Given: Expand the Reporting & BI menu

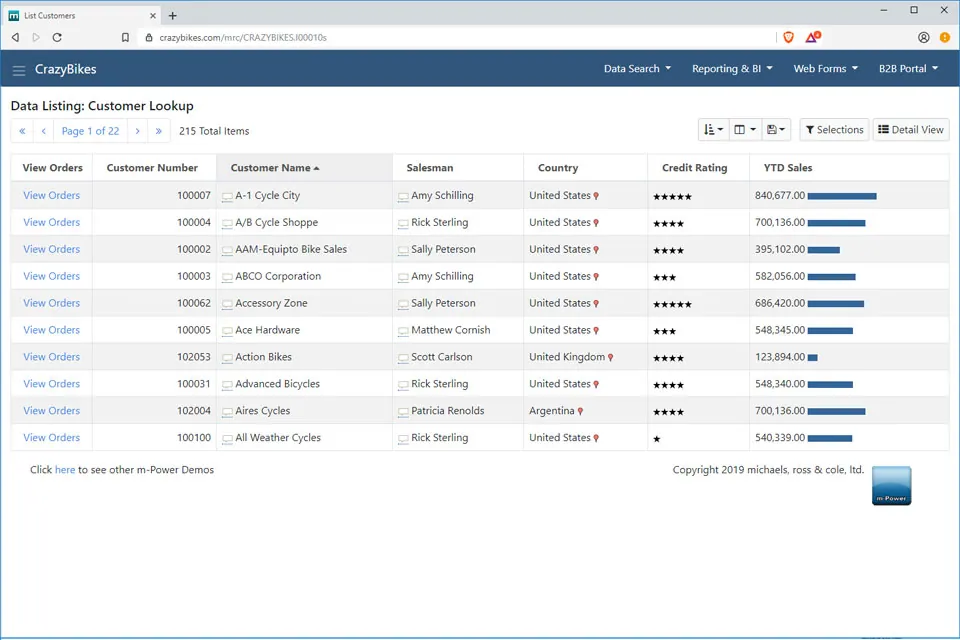Looking at the screenshot, I should pyautogui.click(x=732, y=69).
